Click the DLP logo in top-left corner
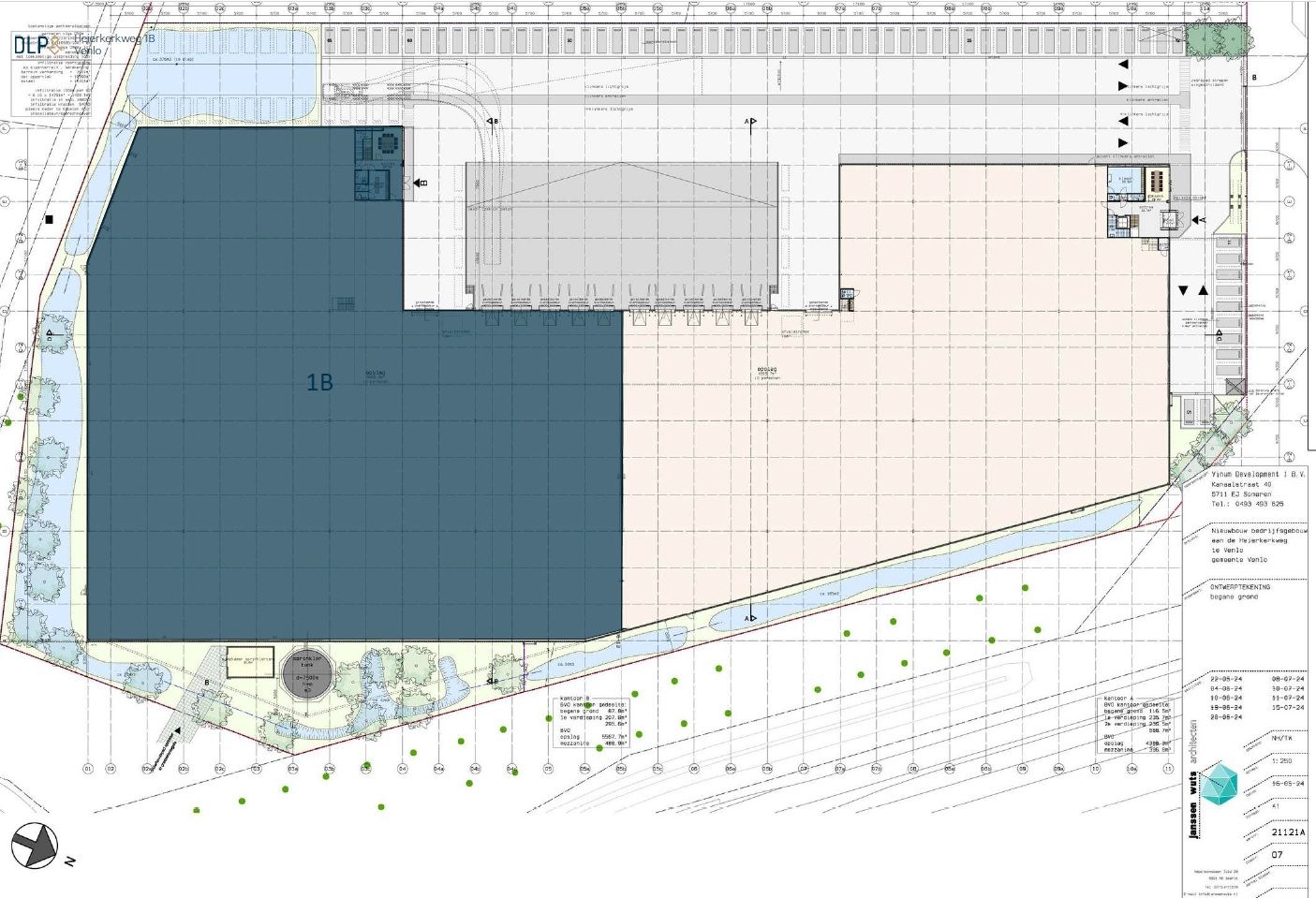1316x898 pixels. pyautogui.click(x=31, y=45)
